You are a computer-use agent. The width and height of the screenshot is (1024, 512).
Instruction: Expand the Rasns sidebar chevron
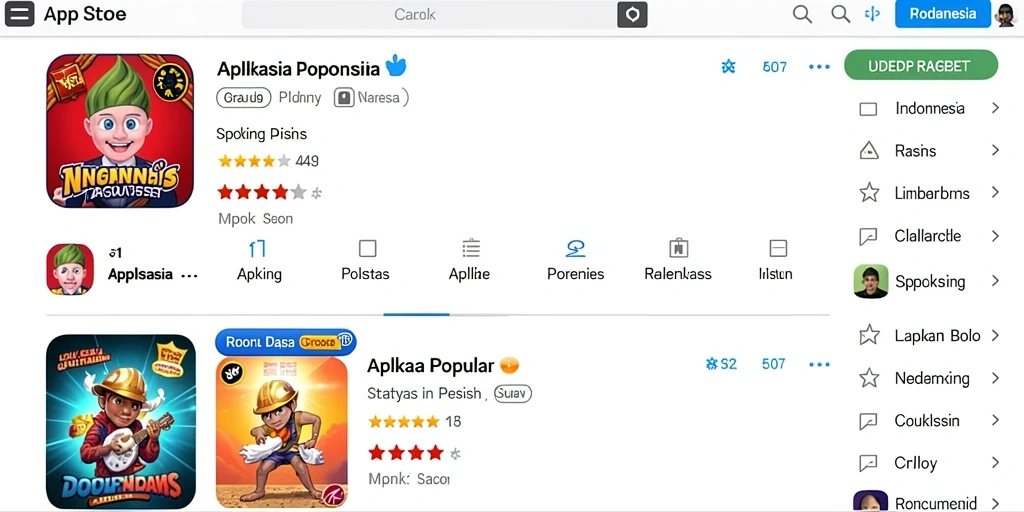pos(995,151)
